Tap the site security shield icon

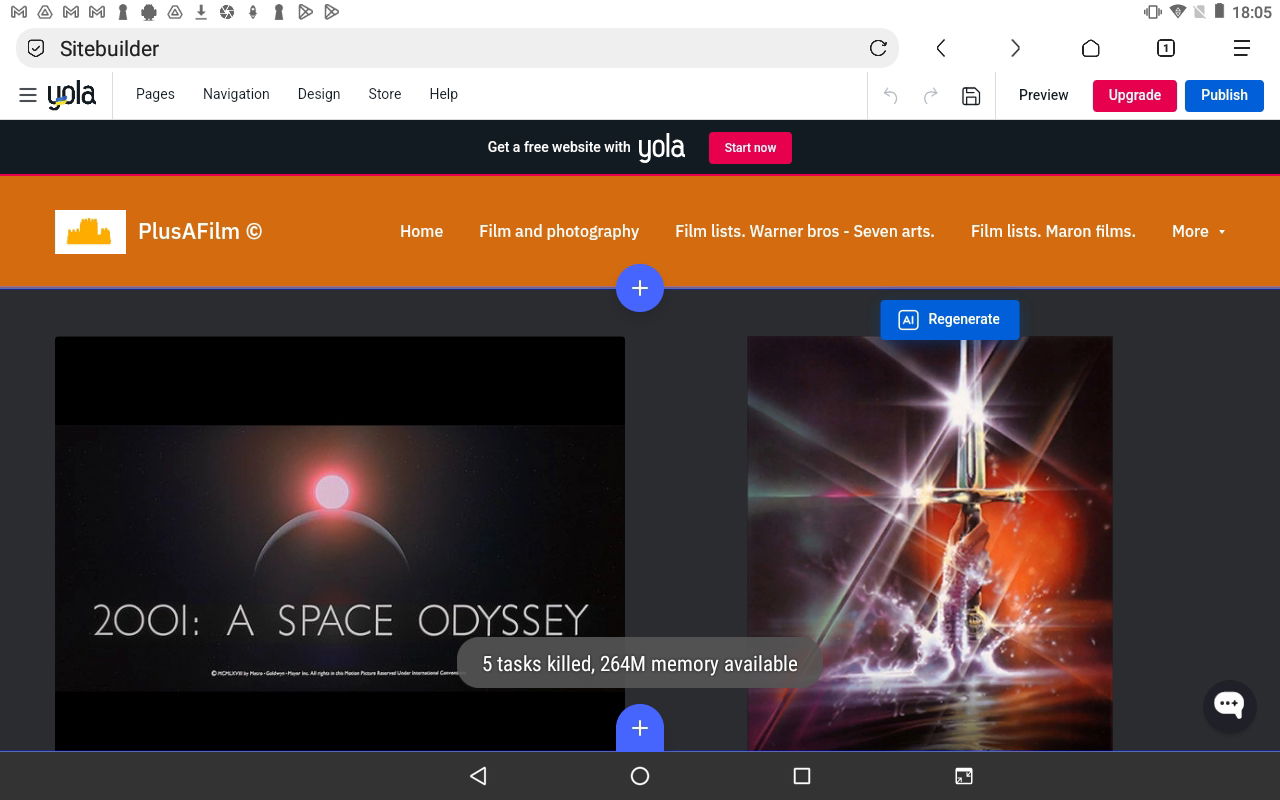pyautogui.click(x=36, y=48)
